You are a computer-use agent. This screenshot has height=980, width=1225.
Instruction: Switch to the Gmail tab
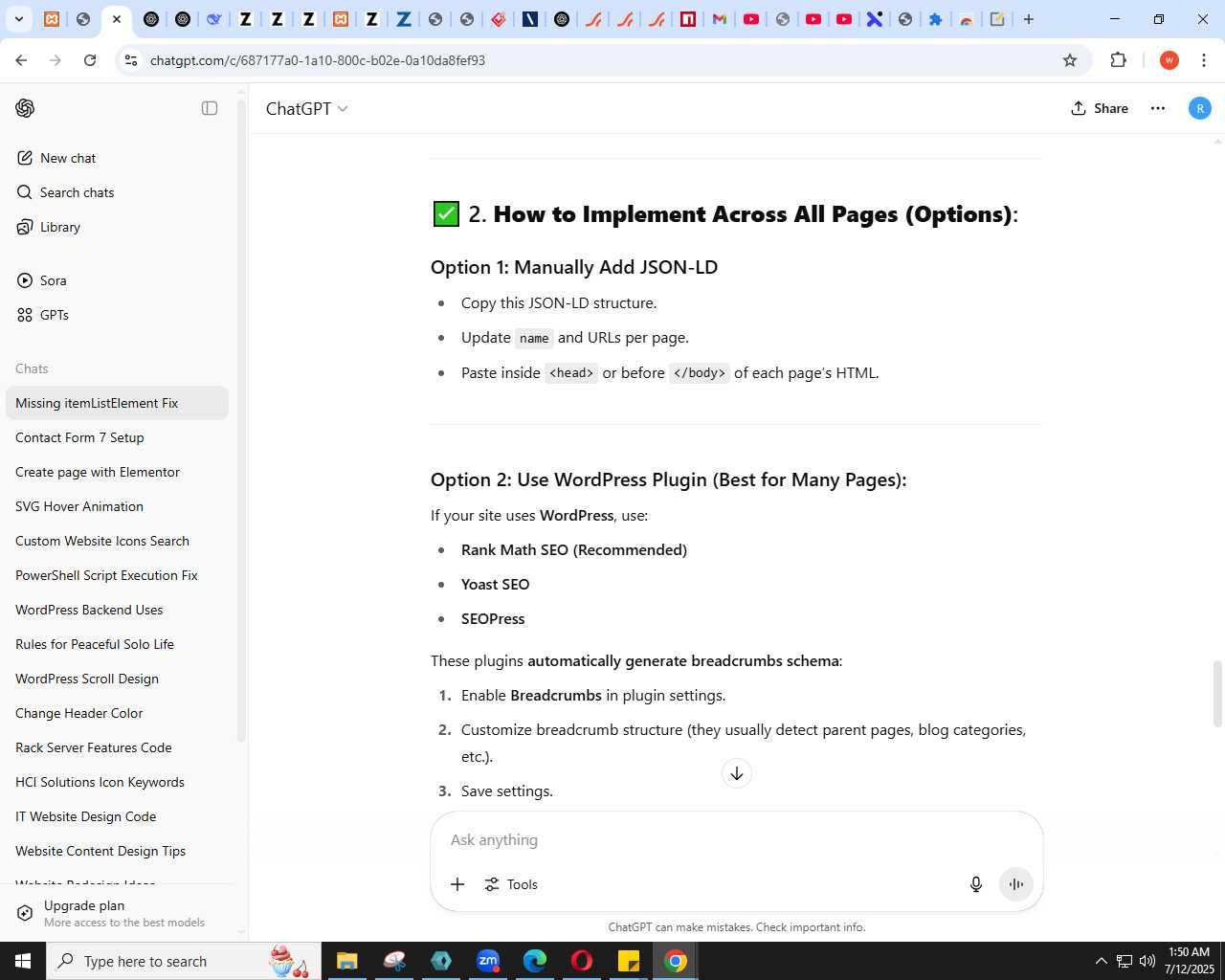coord(720,19)
